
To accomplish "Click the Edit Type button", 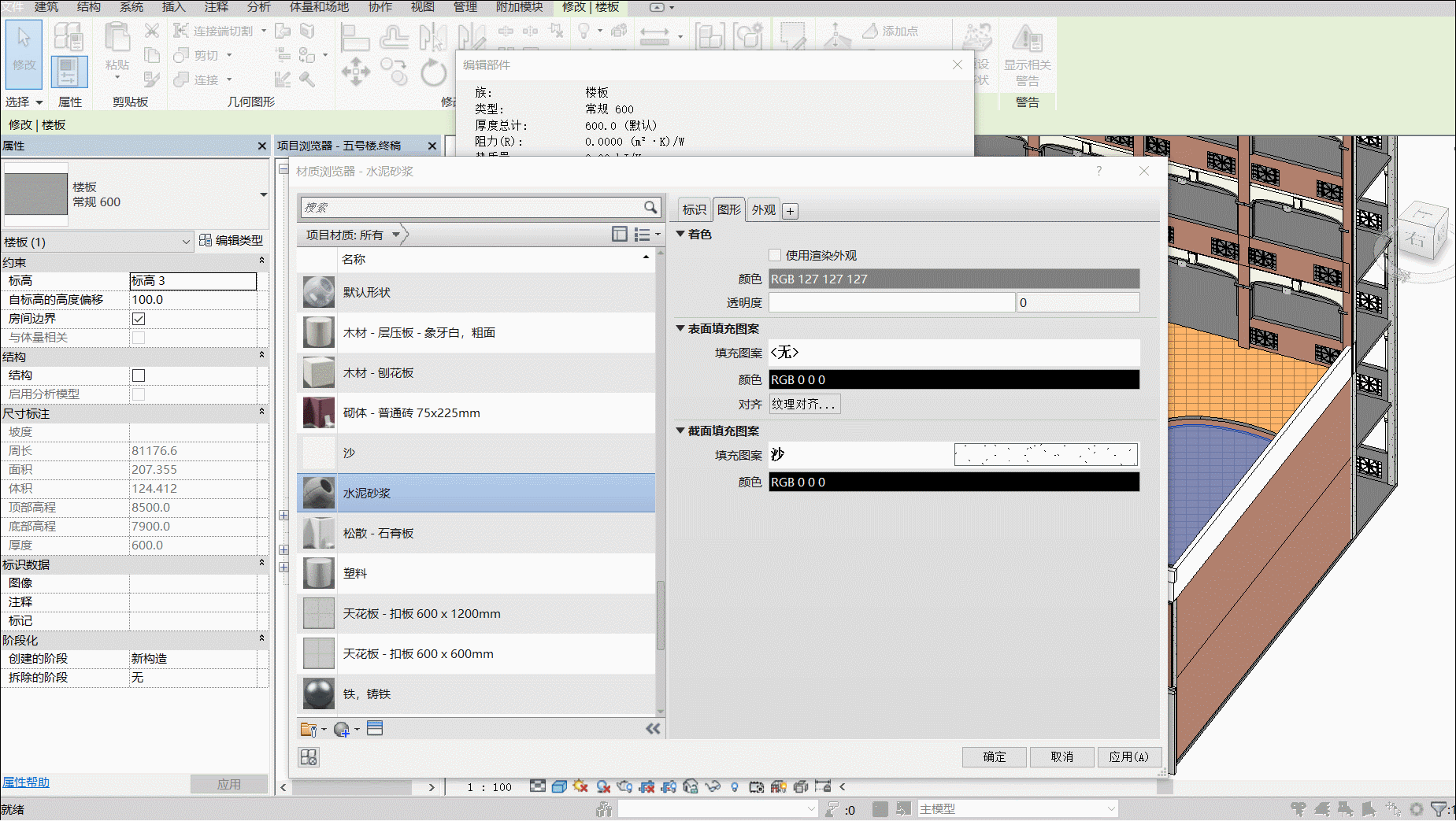I will pyautogui.click(x=231, y=240).
